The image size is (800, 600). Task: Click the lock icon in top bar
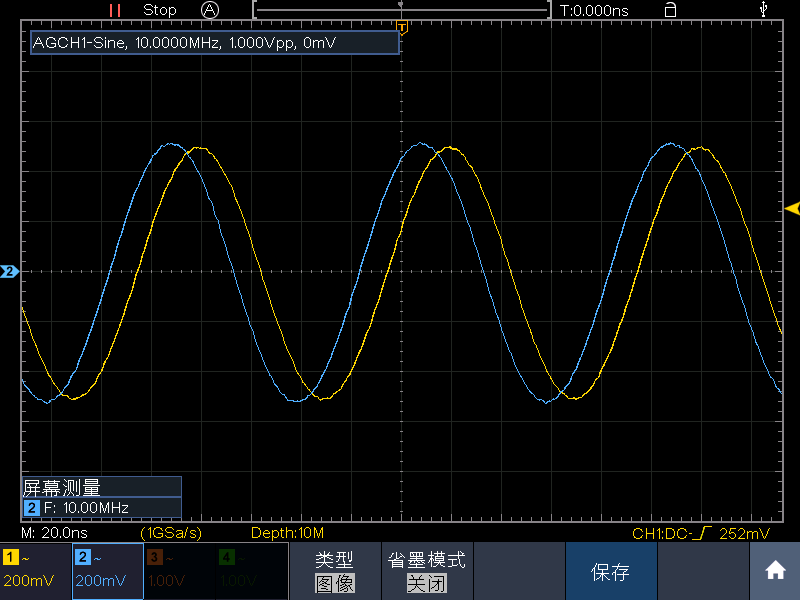(x=670, y=10)
